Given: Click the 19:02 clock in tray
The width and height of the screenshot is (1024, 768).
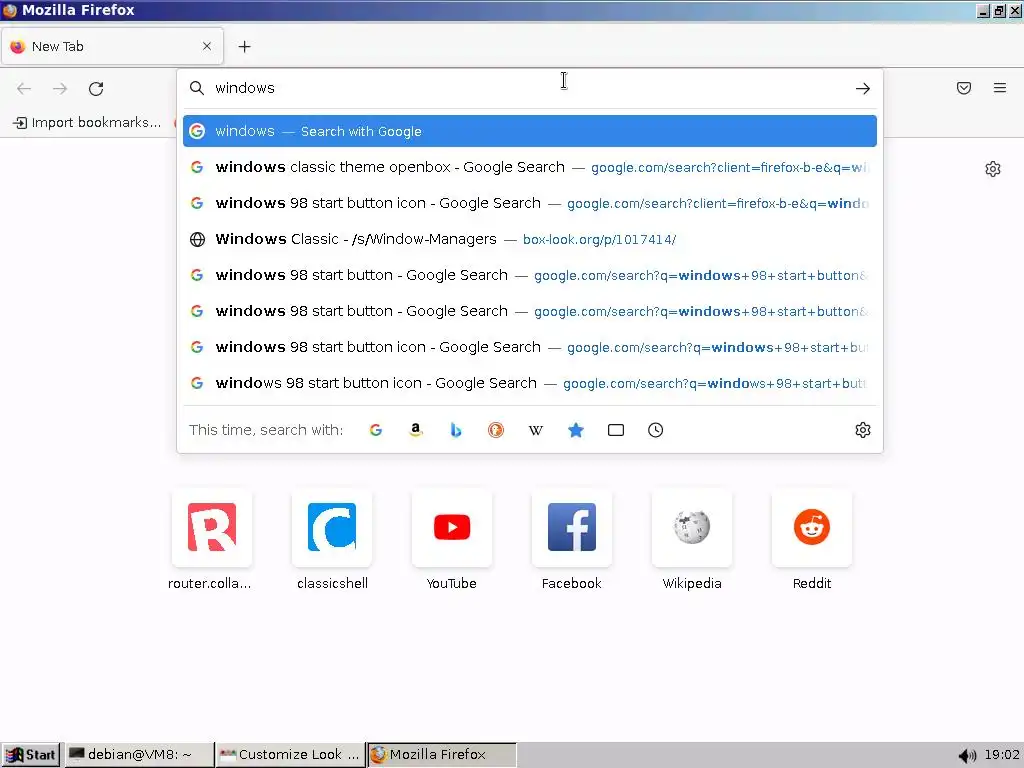Looking at the screenshot, I should click(x=1002, y=755).
